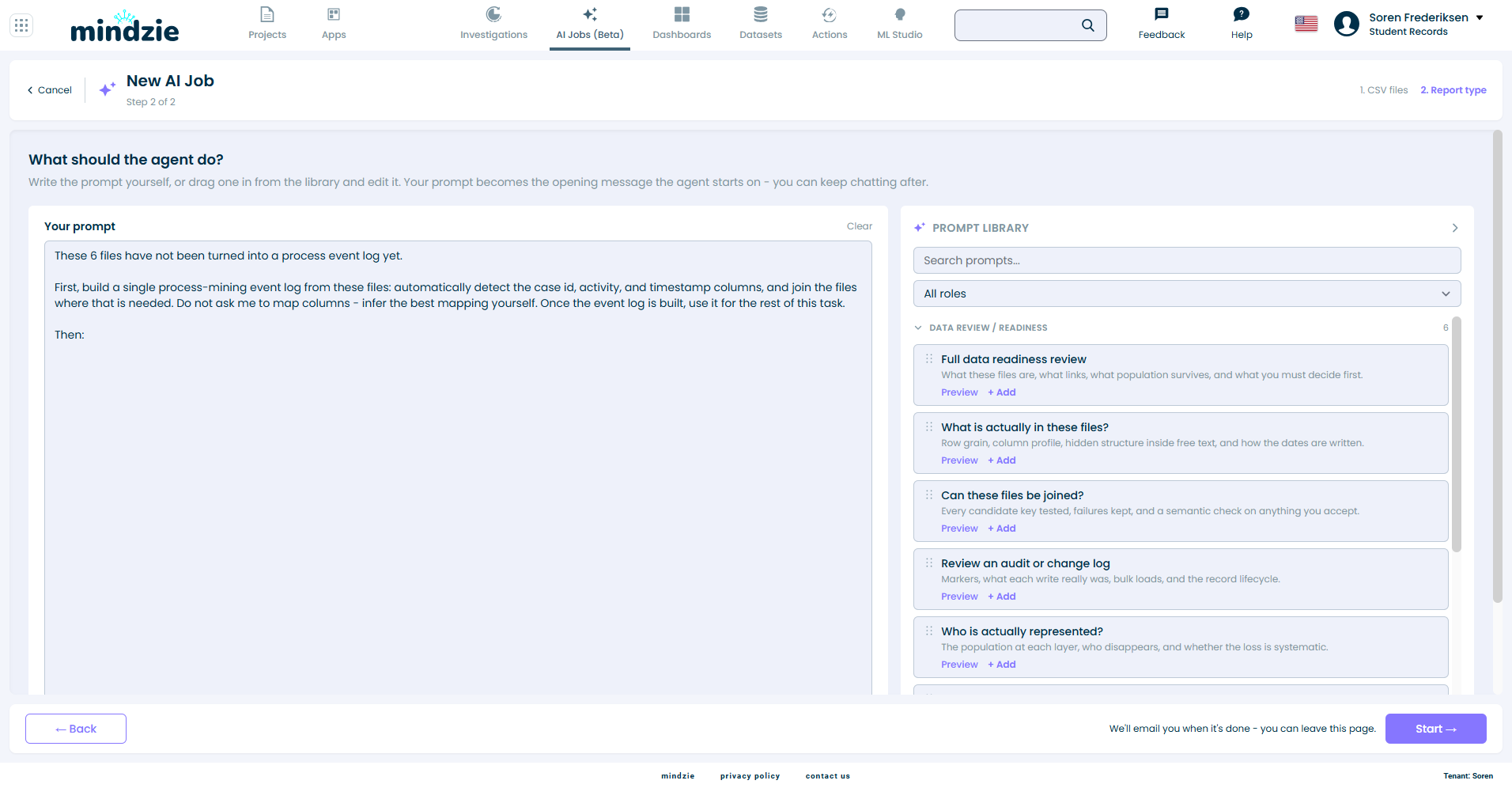Viewport: 1512px width, 788px height.
Task: Select the AI Jobs (Beta) tab
Action: (x=590, y=24)
